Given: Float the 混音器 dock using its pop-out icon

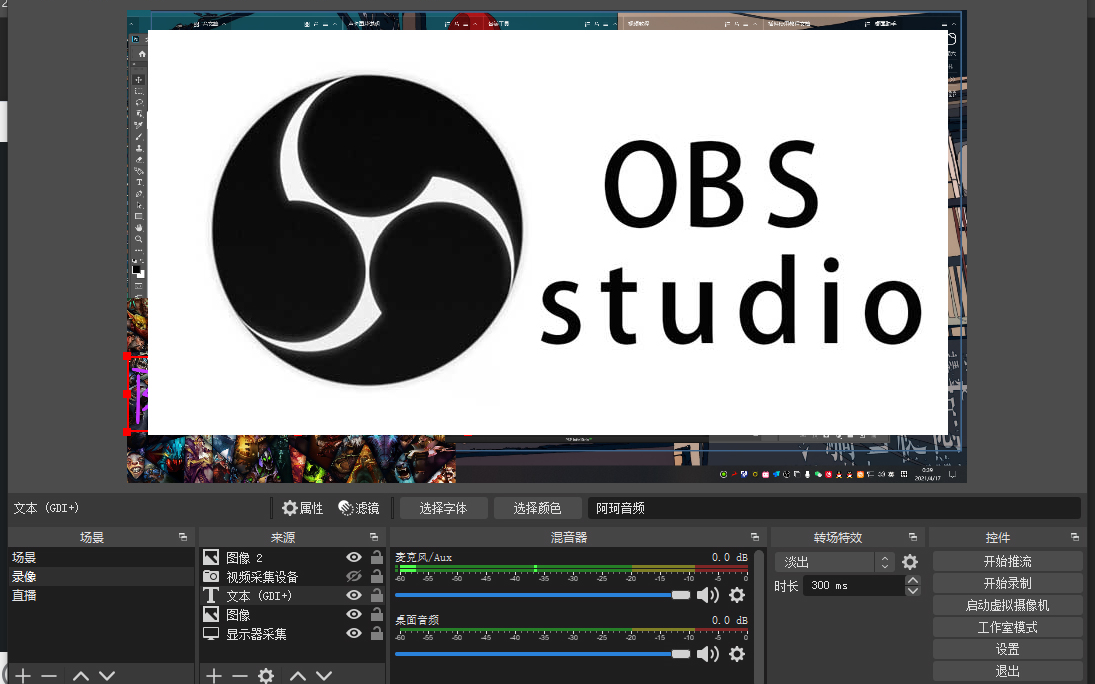Looking at the screenshot, I should pos(755,537).
